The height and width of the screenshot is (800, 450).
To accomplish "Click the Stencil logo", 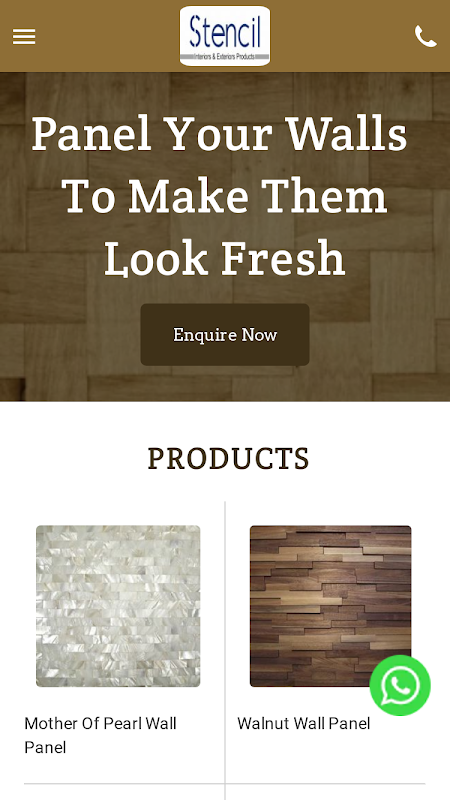I will 225,36.
